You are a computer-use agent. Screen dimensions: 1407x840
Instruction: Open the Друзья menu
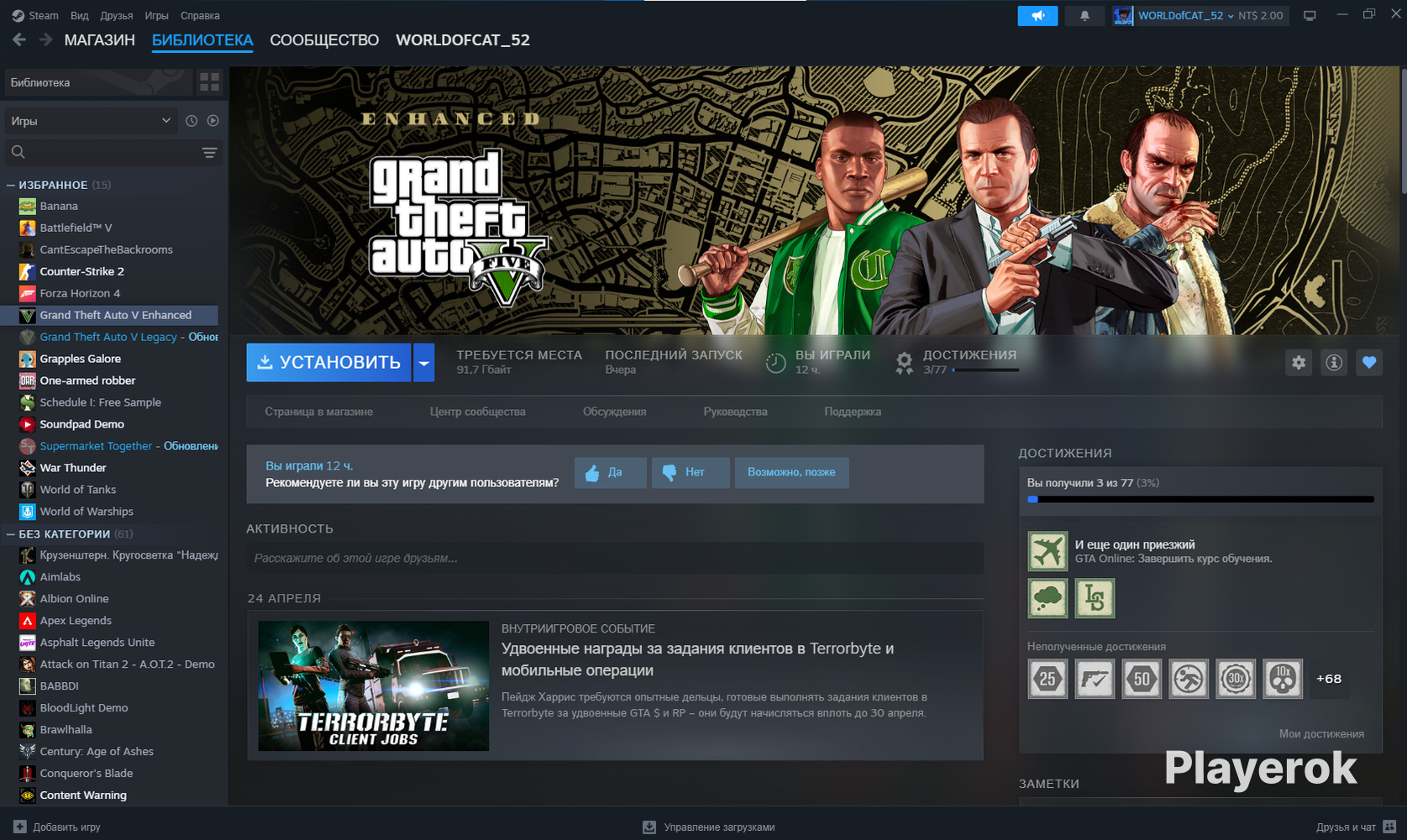click(x=116, y=16)
